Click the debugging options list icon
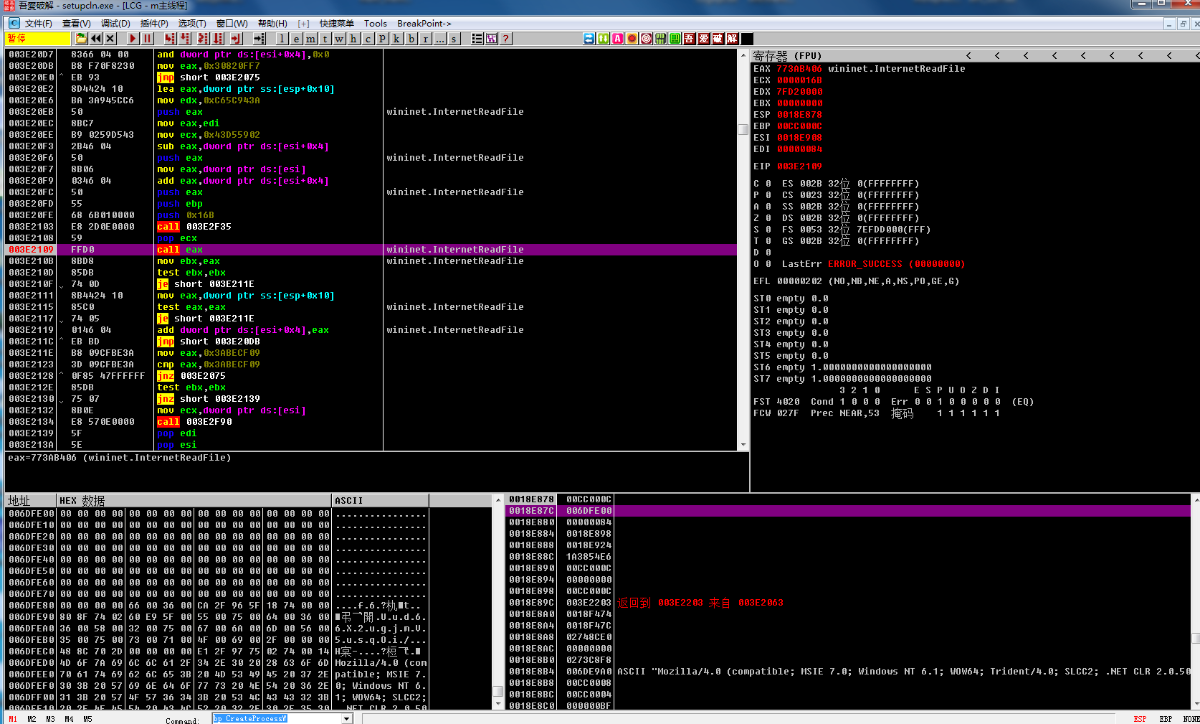This screenshot has height=724, width=1200. [x=477, y=38]
